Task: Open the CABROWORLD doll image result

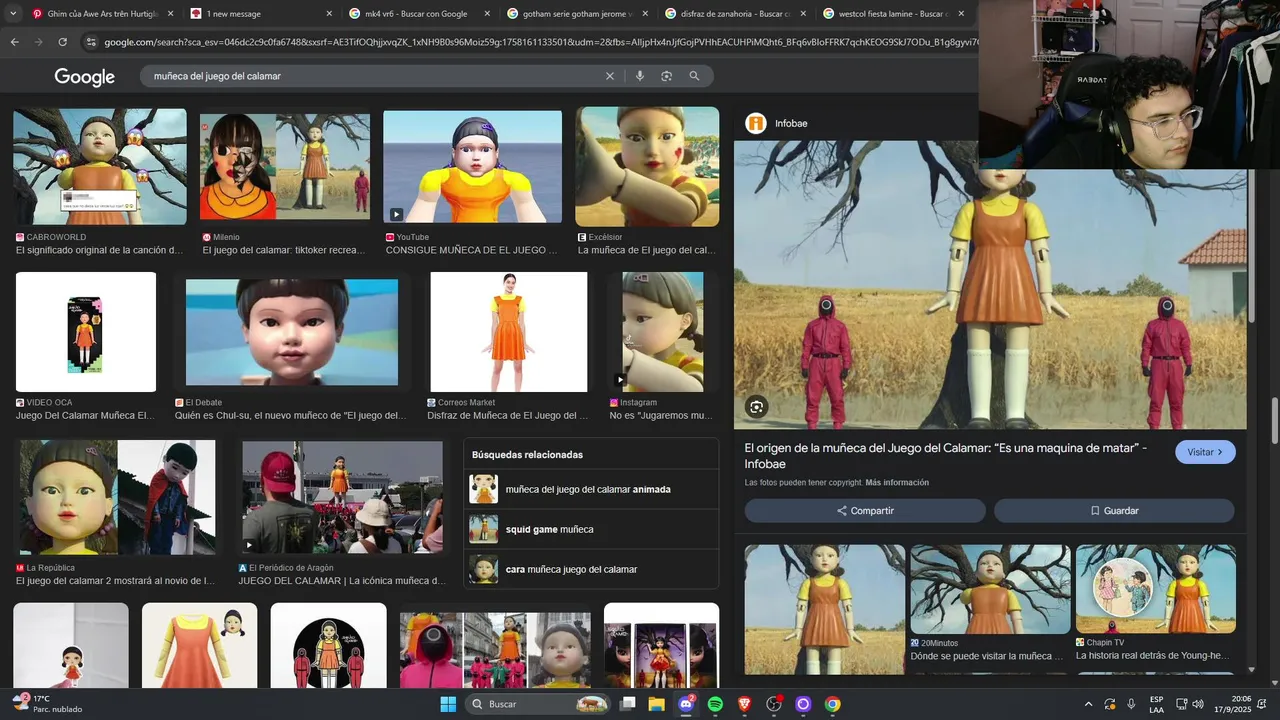Action: [x=100, y=167]
